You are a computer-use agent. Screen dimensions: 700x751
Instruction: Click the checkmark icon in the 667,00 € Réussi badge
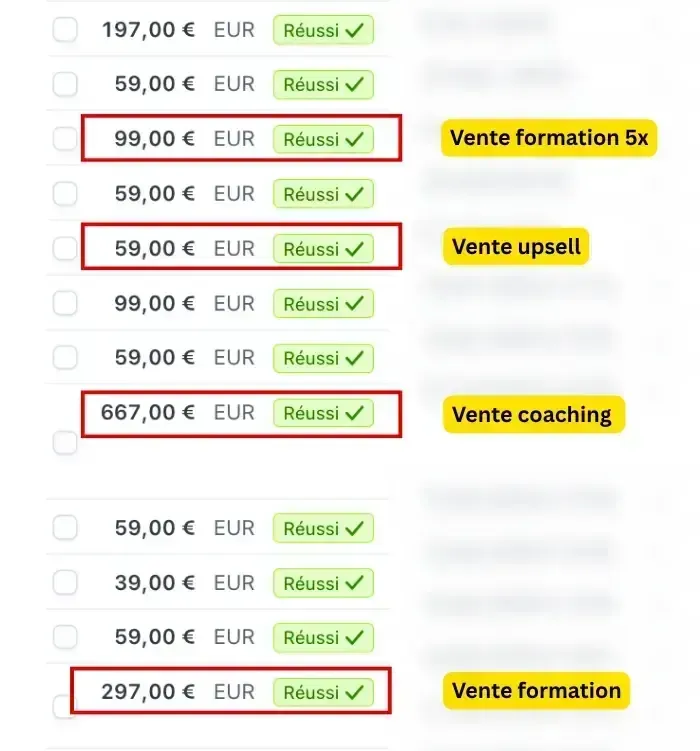point(354,413)
